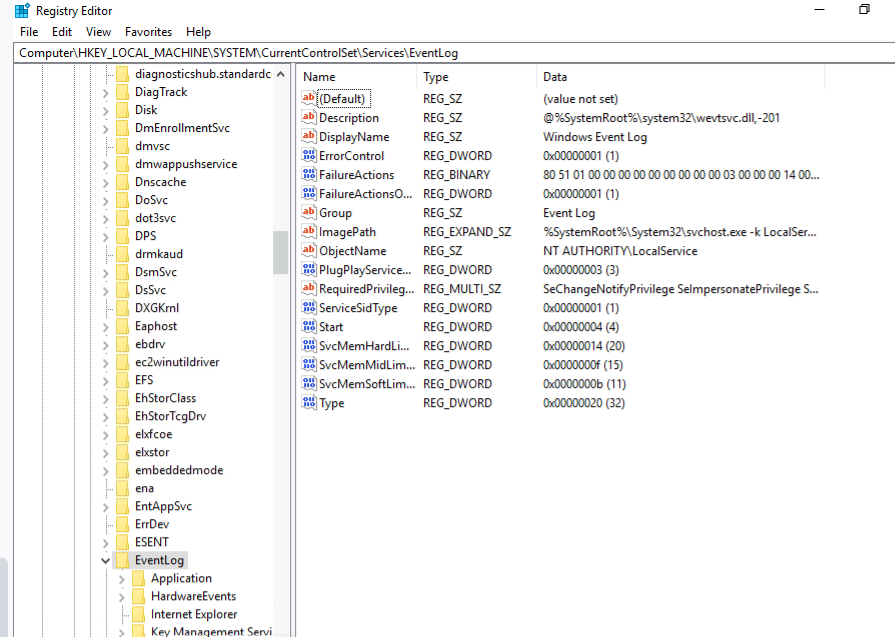Click the DWORD icon beside Type value
The height and width of the screenshot is (637, 895).
coord(309,402)
